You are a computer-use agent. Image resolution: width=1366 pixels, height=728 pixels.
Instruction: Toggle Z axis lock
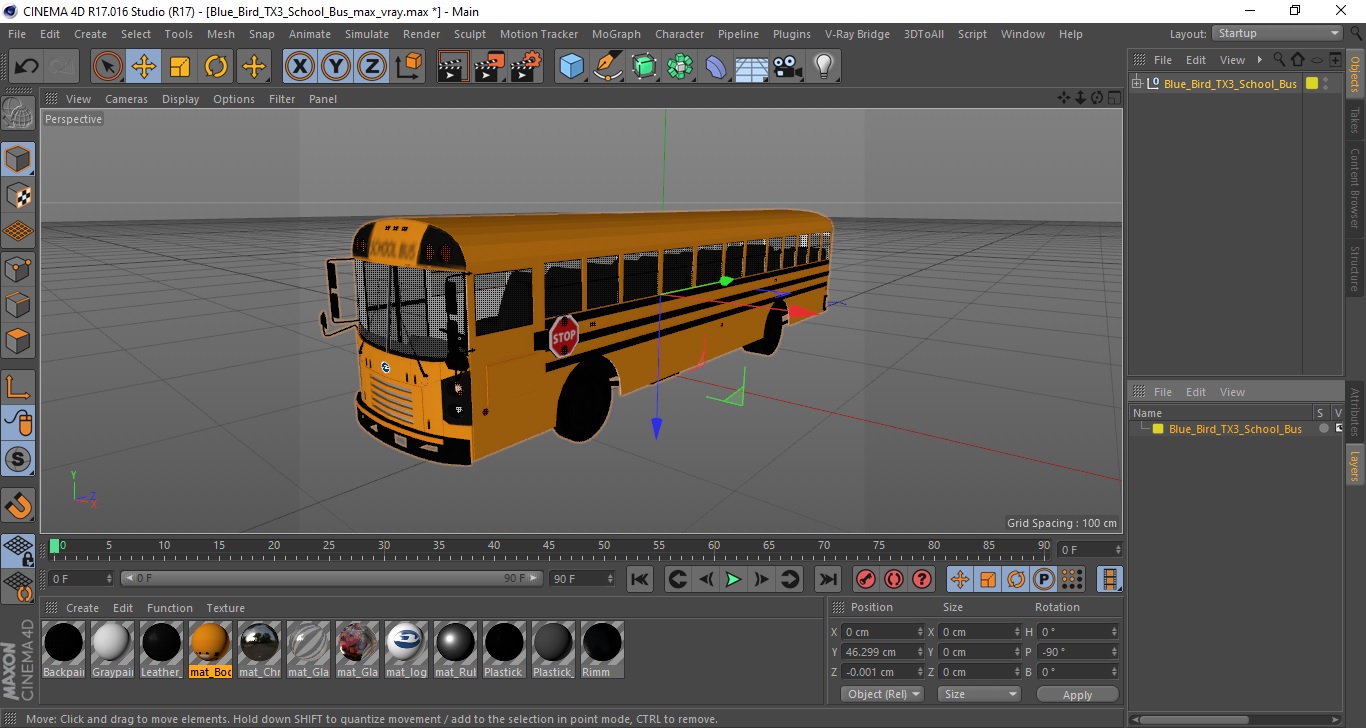pos(372,67)
